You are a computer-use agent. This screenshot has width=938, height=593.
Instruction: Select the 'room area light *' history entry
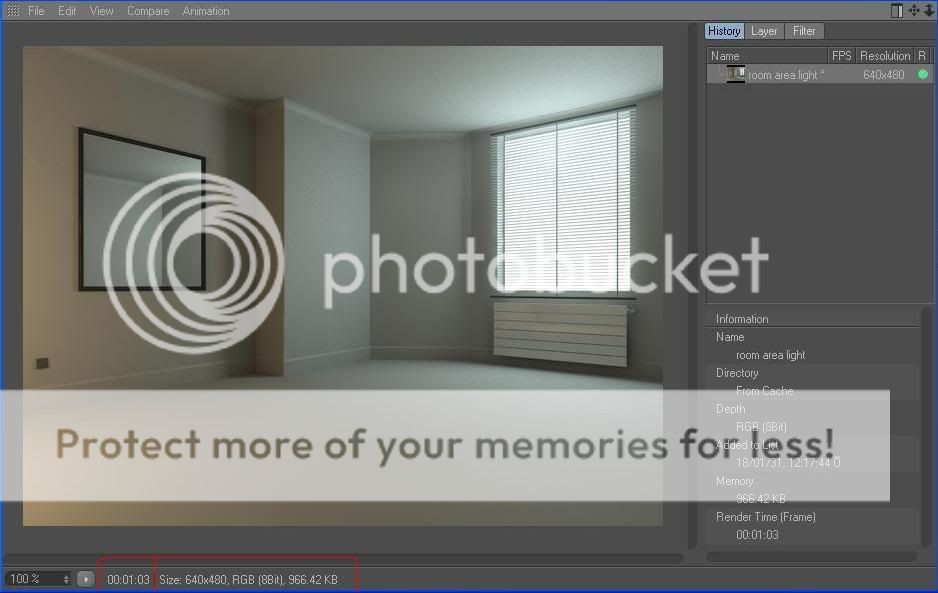point(785,75)
